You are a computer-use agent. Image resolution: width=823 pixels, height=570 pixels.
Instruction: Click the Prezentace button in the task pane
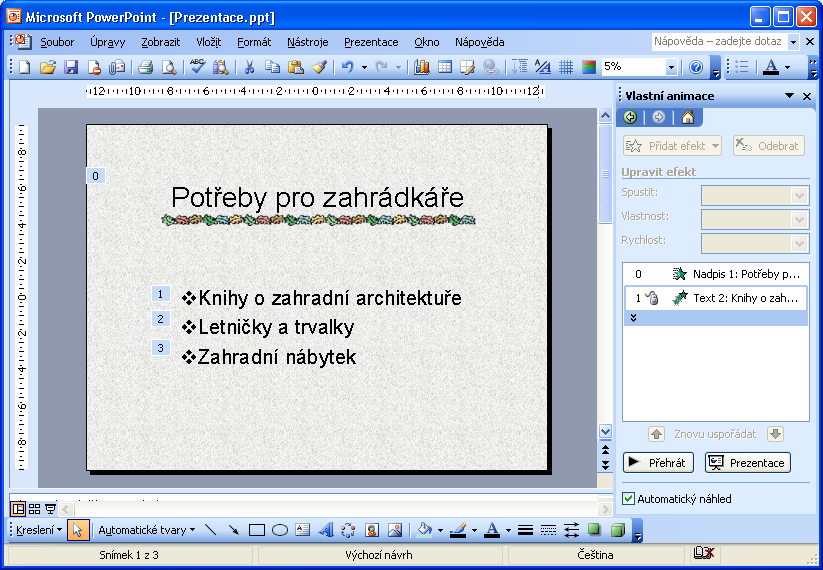tap(747, 462)
